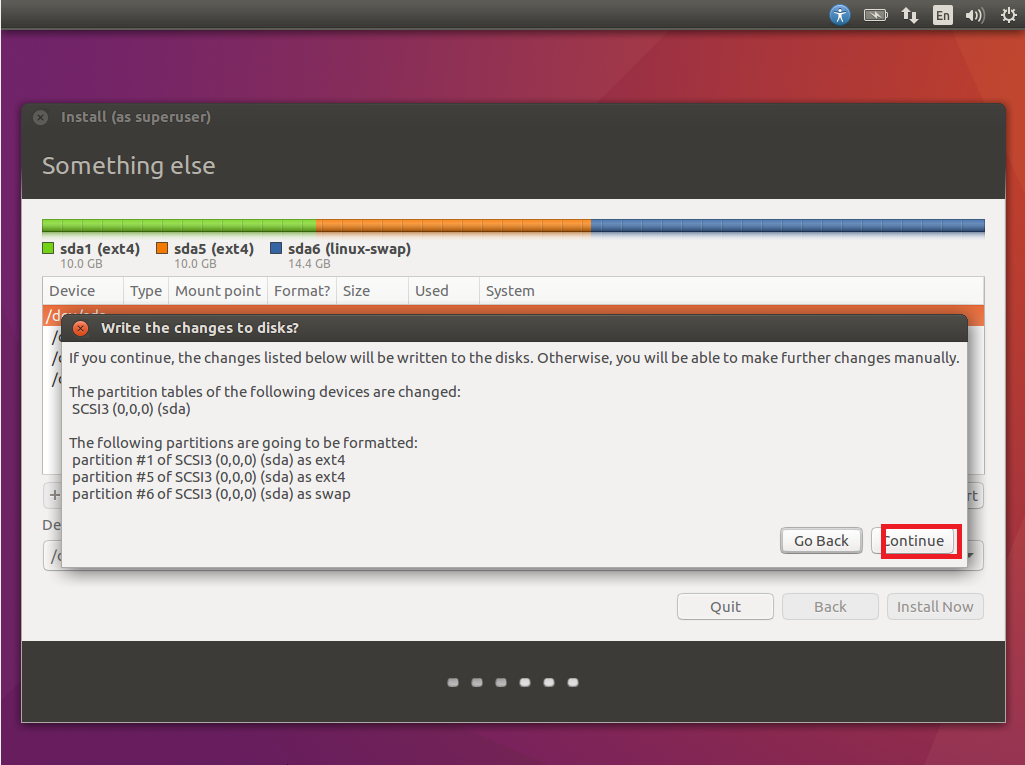Image resolution: width=1025 pixels, height=765 pixels.
Task: Click the Install Now button
Action: point(935,607)
